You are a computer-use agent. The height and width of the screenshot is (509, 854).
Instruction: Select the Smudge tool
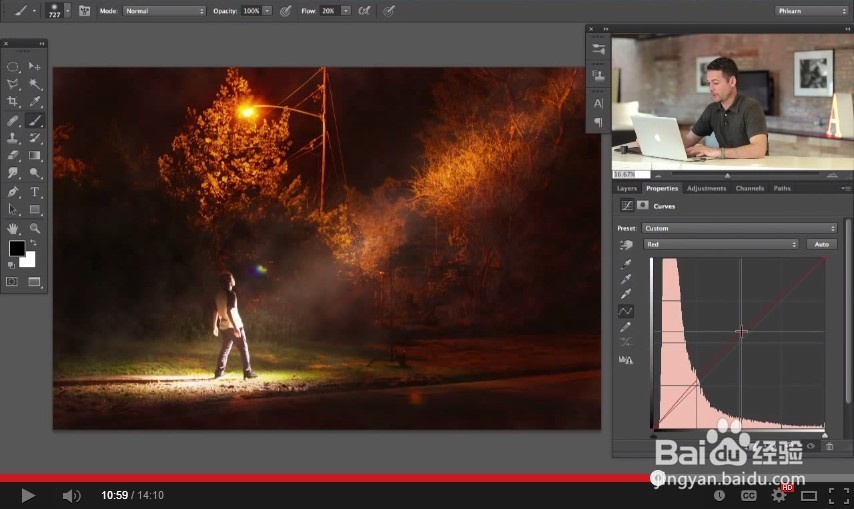click(13, 173)
